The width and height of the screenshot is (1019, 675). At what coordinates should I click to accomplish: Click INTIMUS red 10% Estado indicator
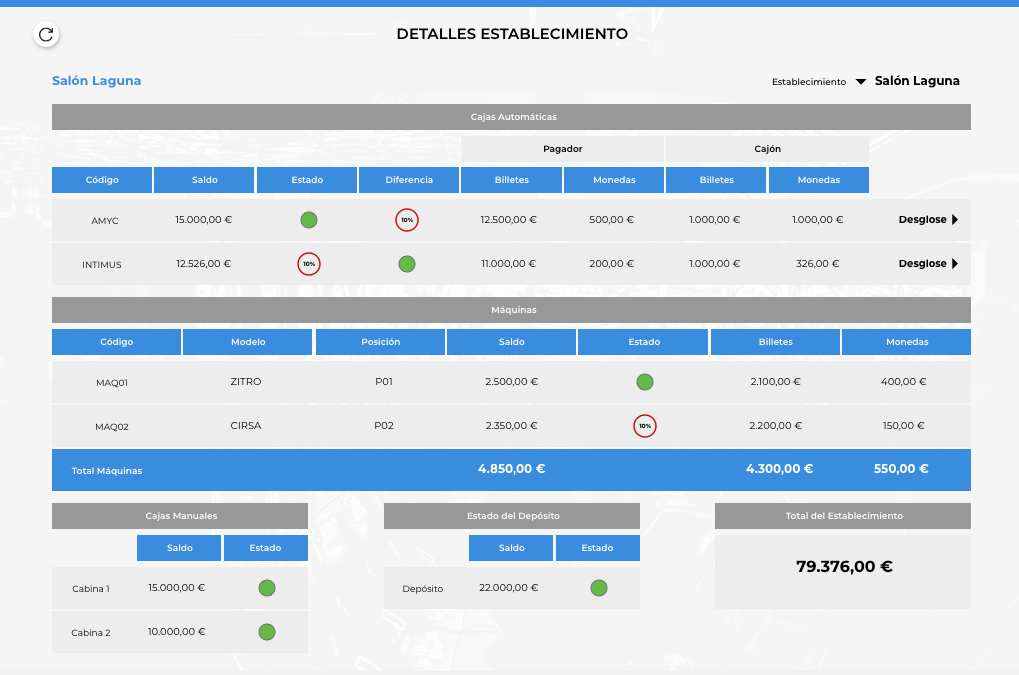click(309, 264)
